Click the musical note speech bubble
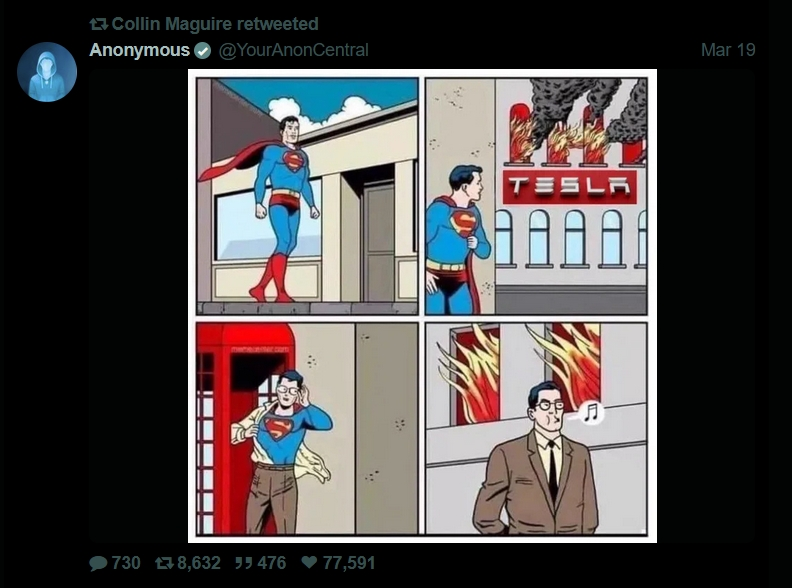 [589, 413]
